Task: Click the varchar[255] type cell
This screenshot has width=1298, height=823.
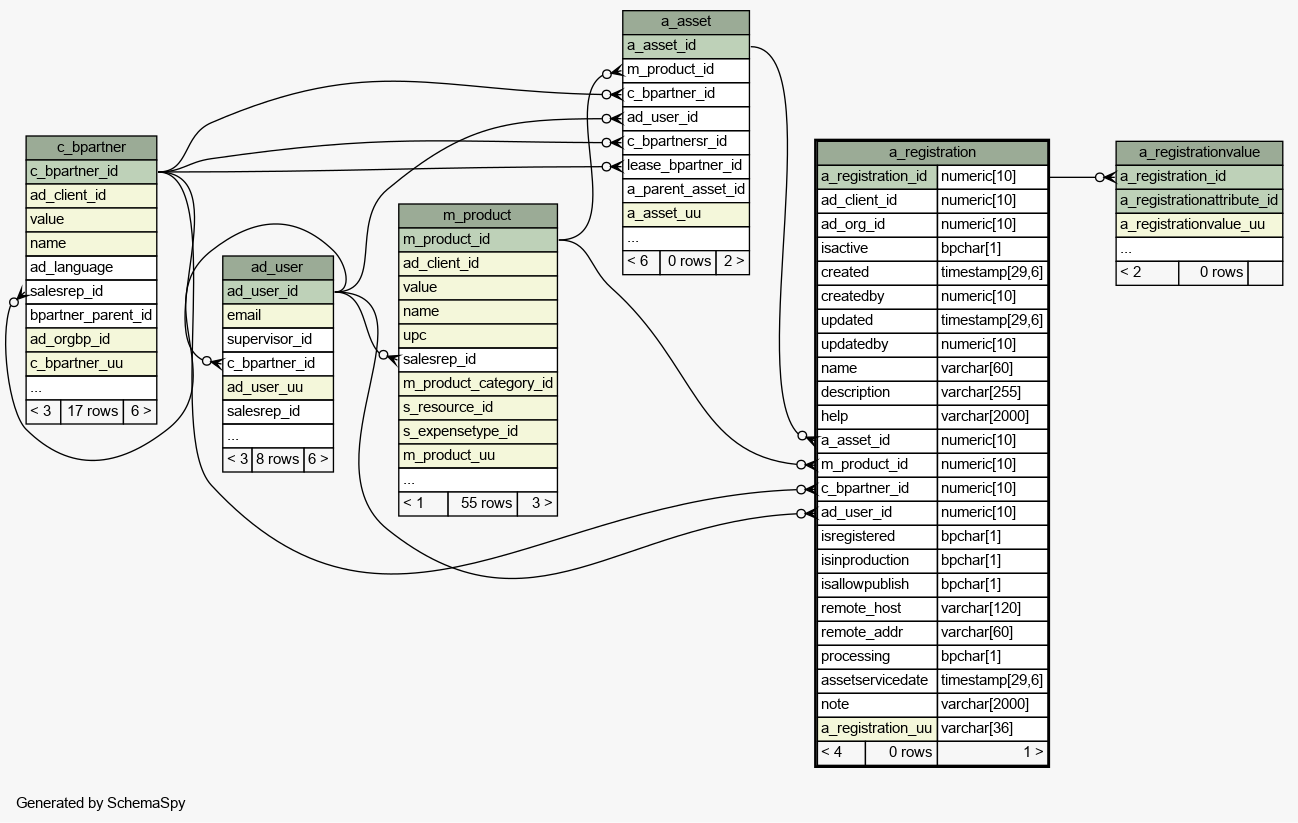Action: [992, 392]
